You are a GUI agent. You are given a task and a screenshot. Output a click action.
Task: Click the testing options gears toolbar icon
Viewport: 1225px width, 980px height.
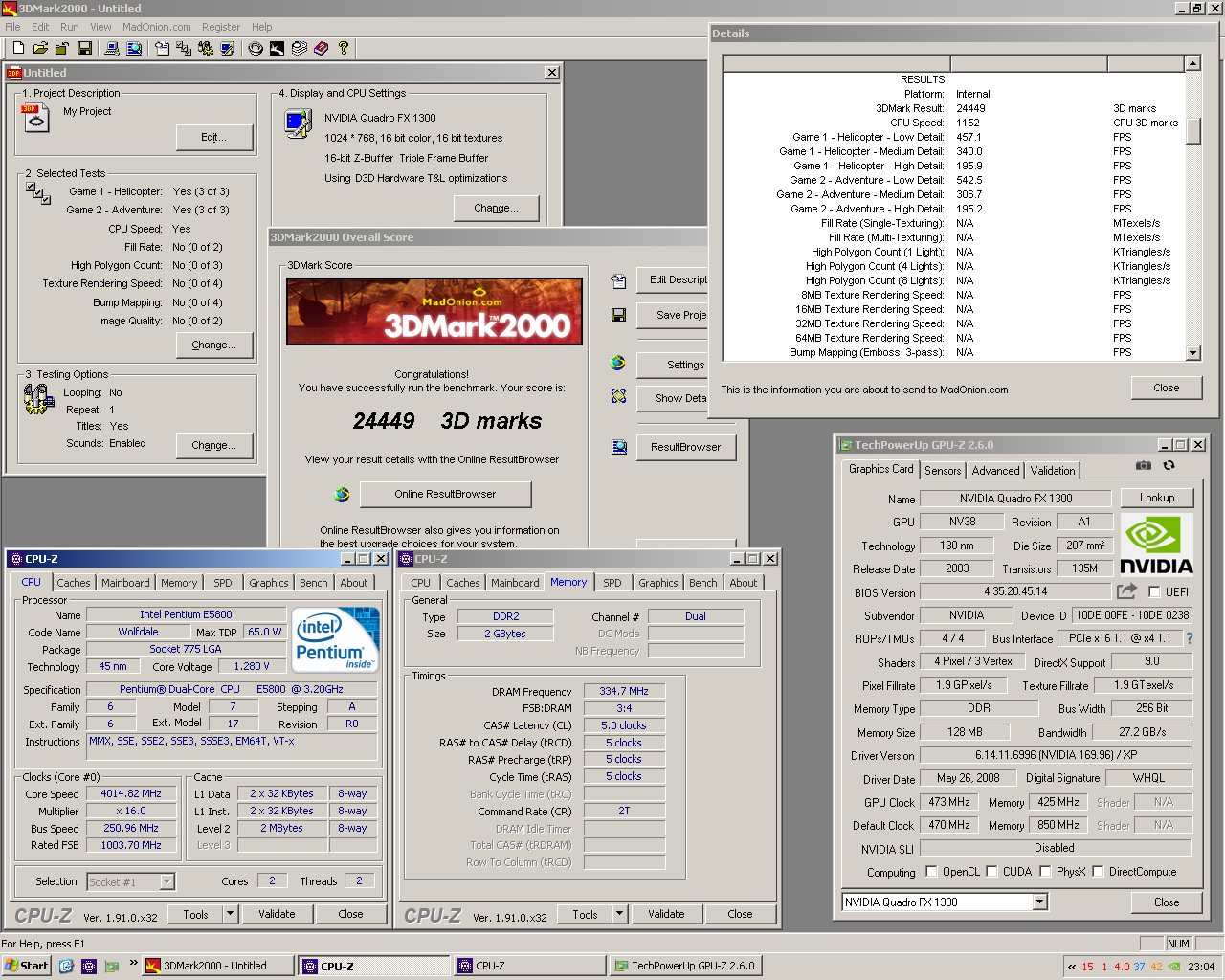click(x=206, y=48)
